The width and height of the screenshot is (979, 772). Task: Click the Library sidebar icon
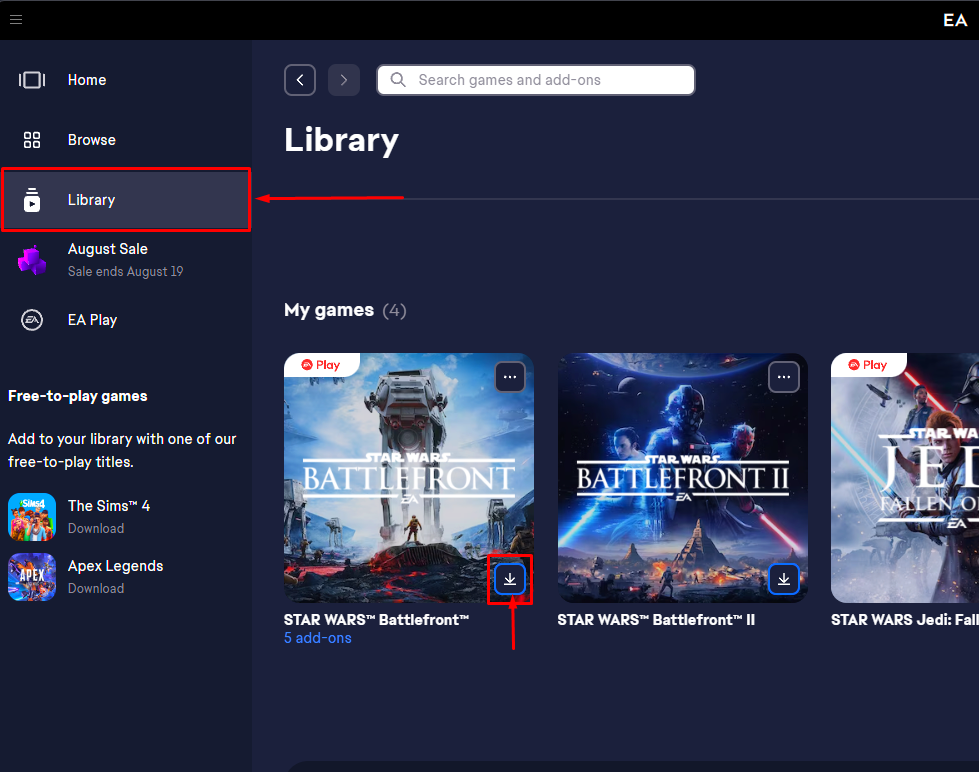[x=32, y=200]
